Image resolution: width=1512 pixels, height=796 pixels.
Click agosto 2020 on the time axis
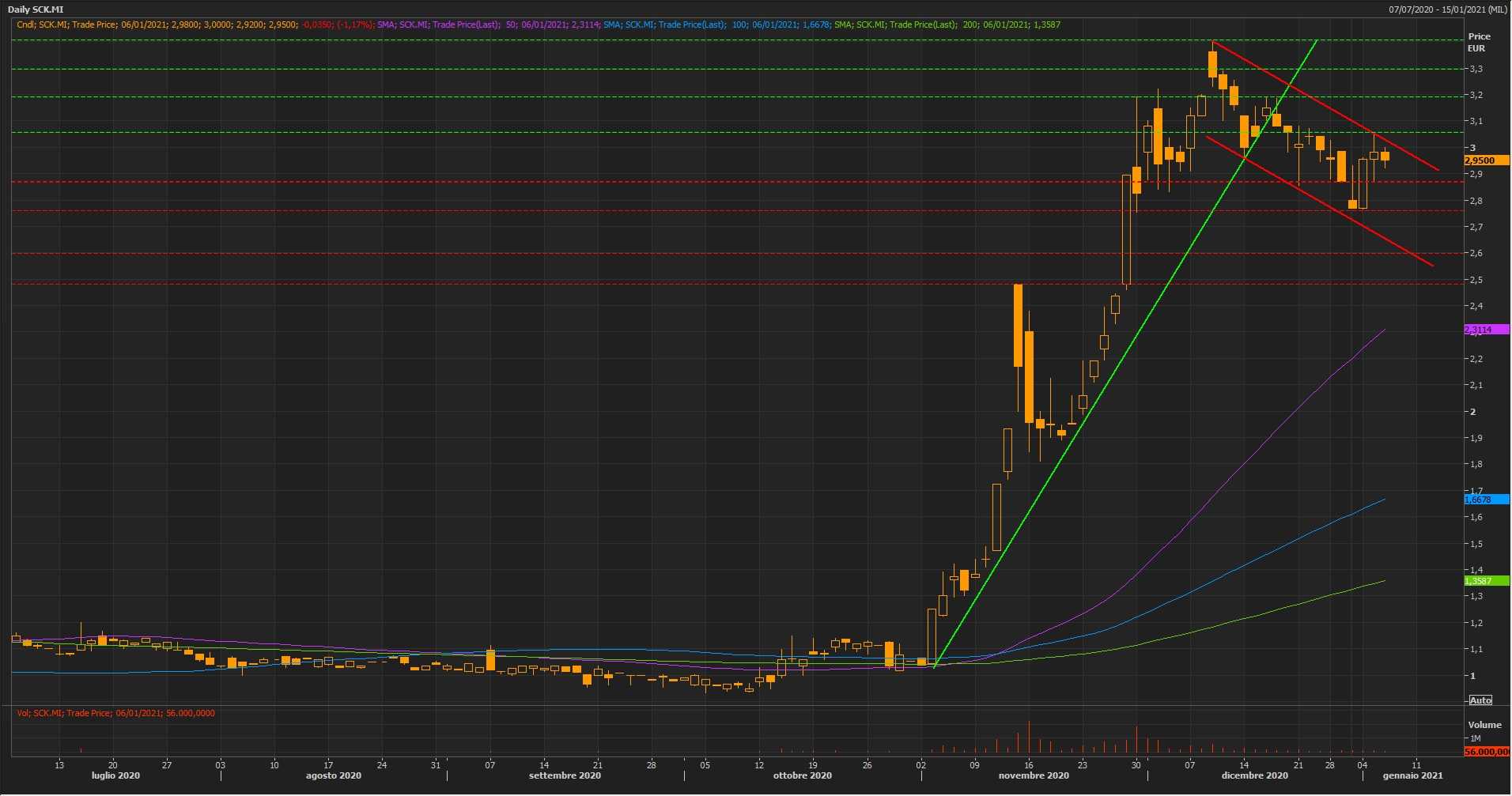pyautogui.click(x=333, y=775)
